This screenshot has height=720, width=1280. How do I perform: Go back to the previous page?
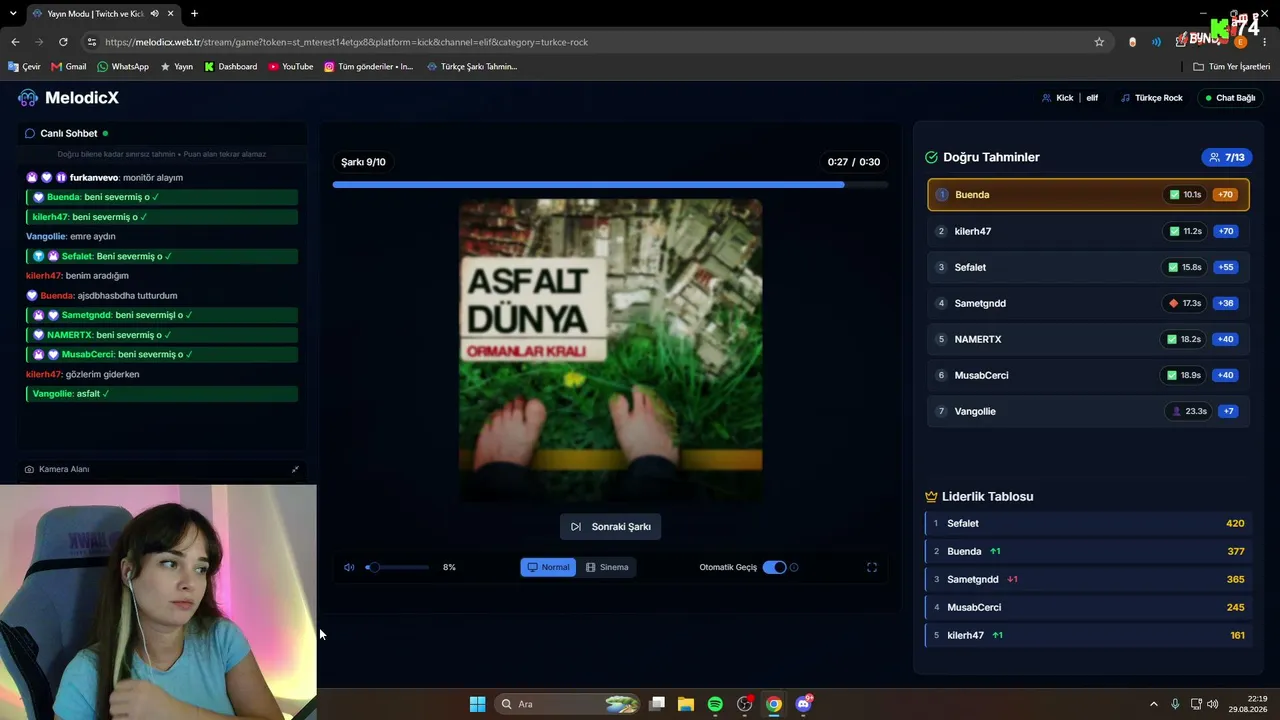tap(15, 42)
